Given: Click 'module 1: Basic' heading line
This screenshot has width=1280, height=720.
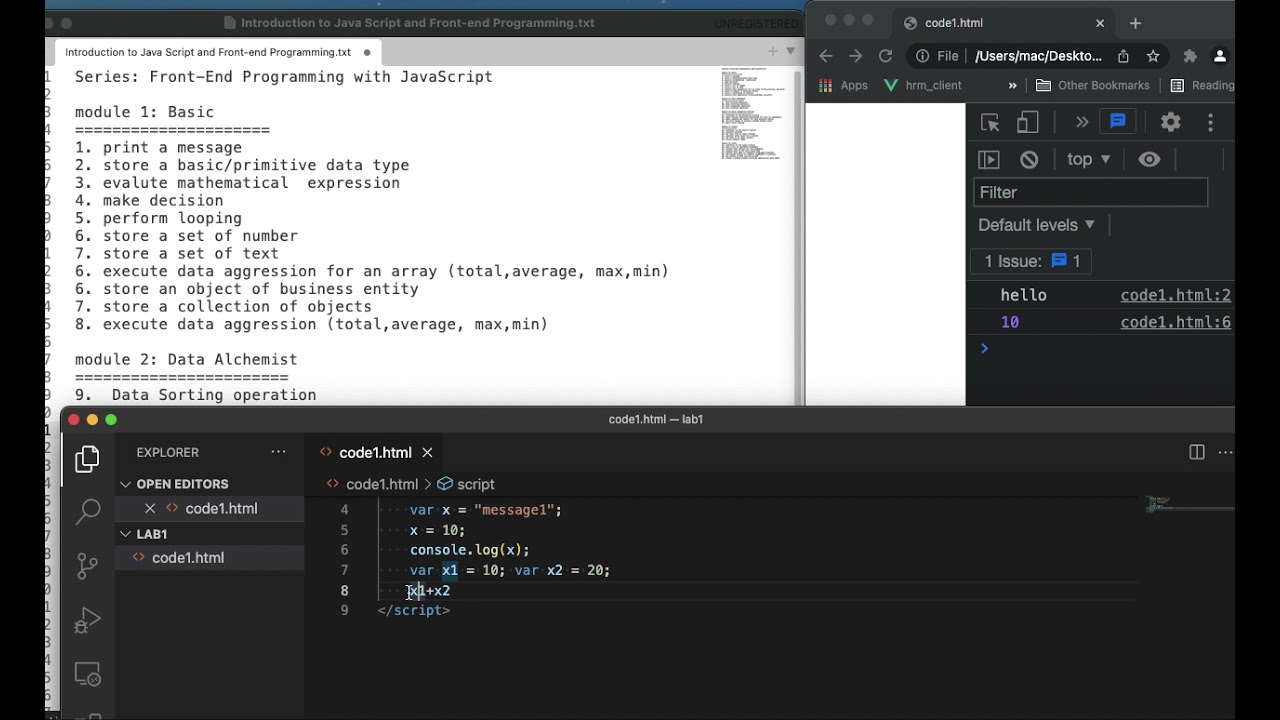Looking at the screenshot, I should (144, 112).
